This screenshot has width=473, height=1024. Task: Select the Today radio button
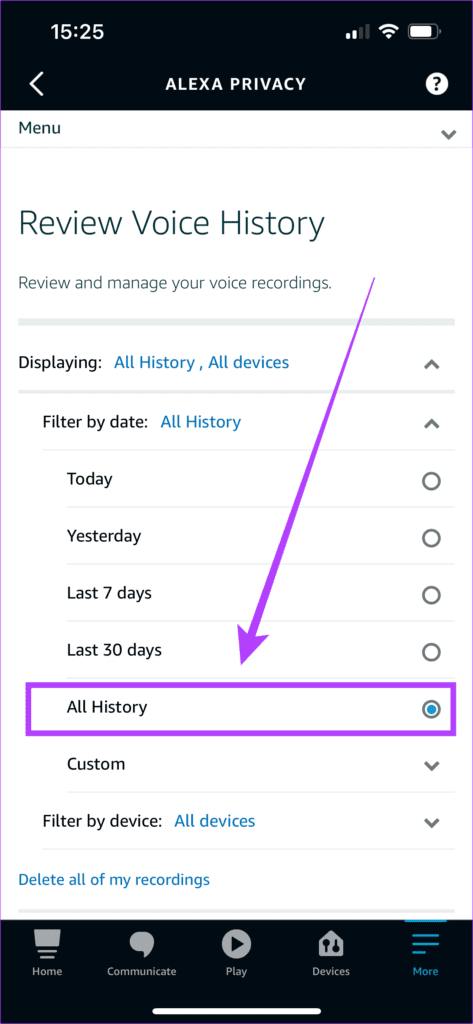[431, 481]
